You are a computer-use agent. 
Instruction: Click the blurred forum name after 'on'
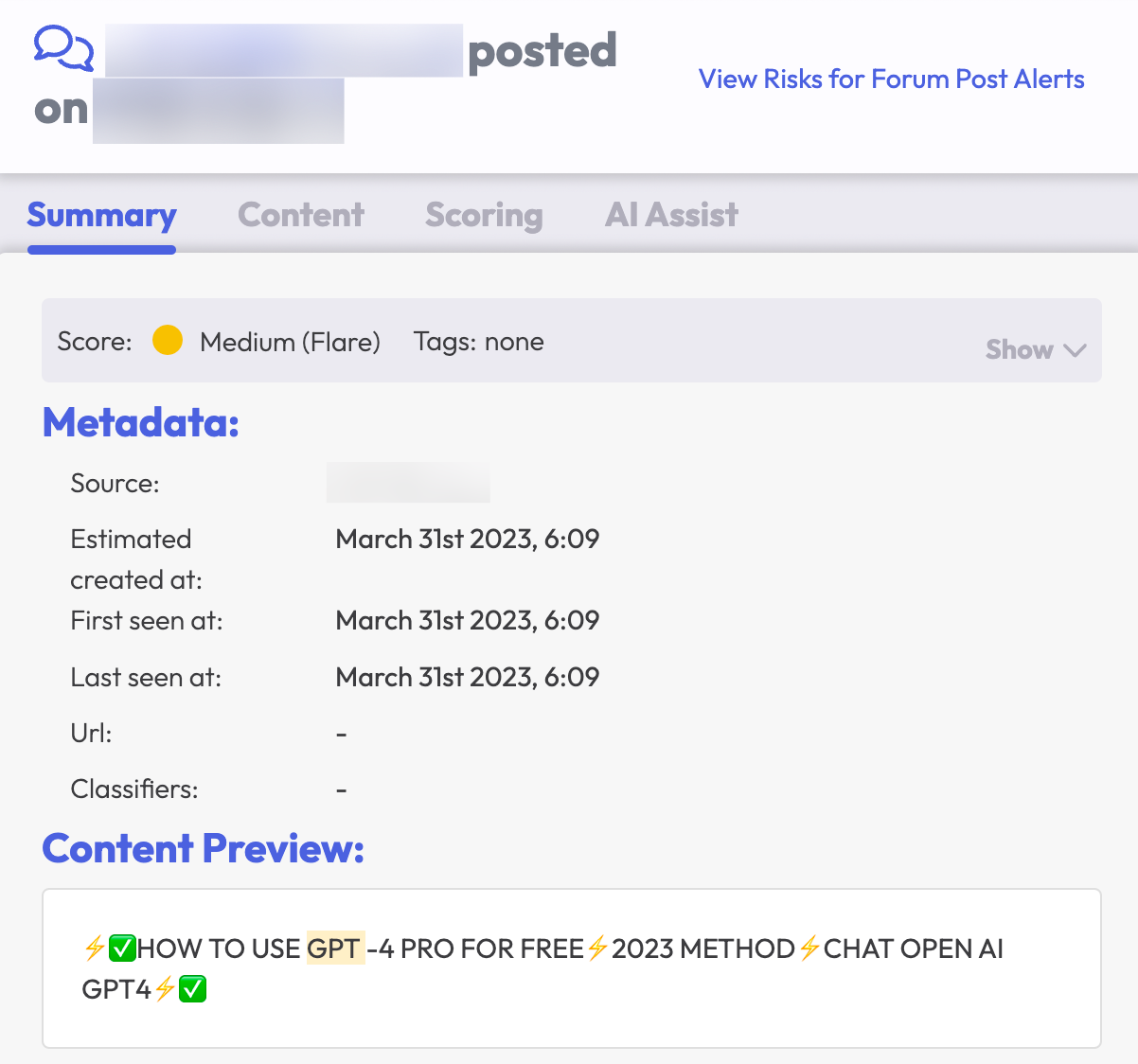[x=219, y=111]
